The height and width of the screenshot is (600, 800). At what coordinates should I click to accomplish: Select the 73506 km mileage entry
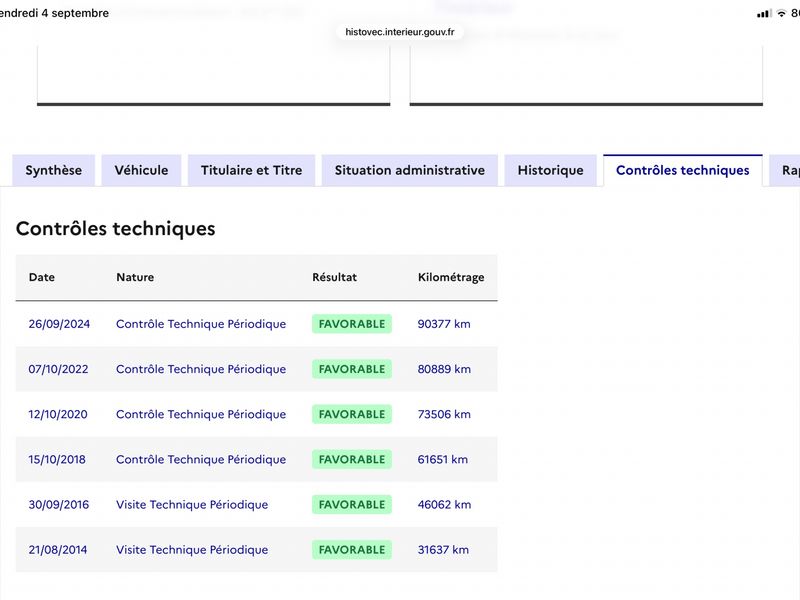444,414
